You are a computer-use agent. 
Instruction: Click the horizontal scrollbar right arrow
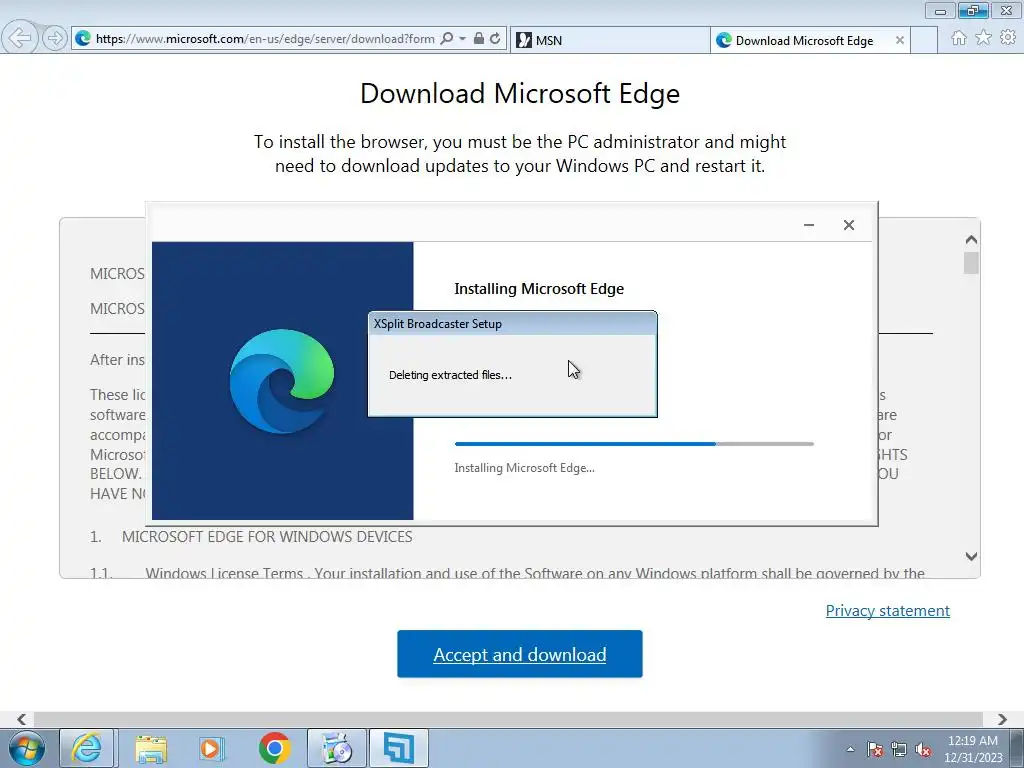click(1002, 719)
